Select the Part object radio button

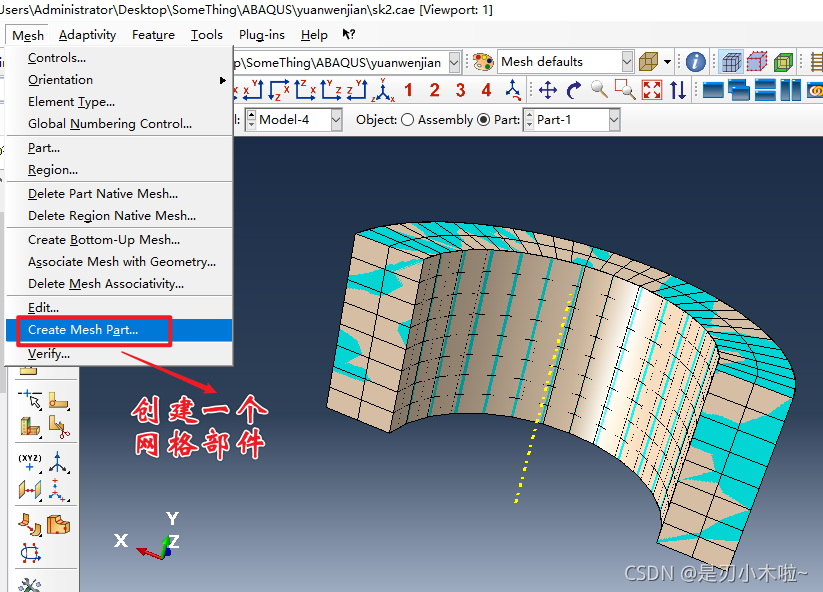tap(483, 120)
